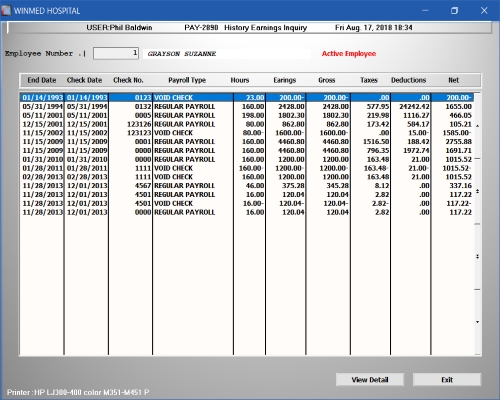Image resolution: width=500 pixels, height=400 pixels.
Task: Select the 01/31/2010 payroll row
Action: (247, 159)
